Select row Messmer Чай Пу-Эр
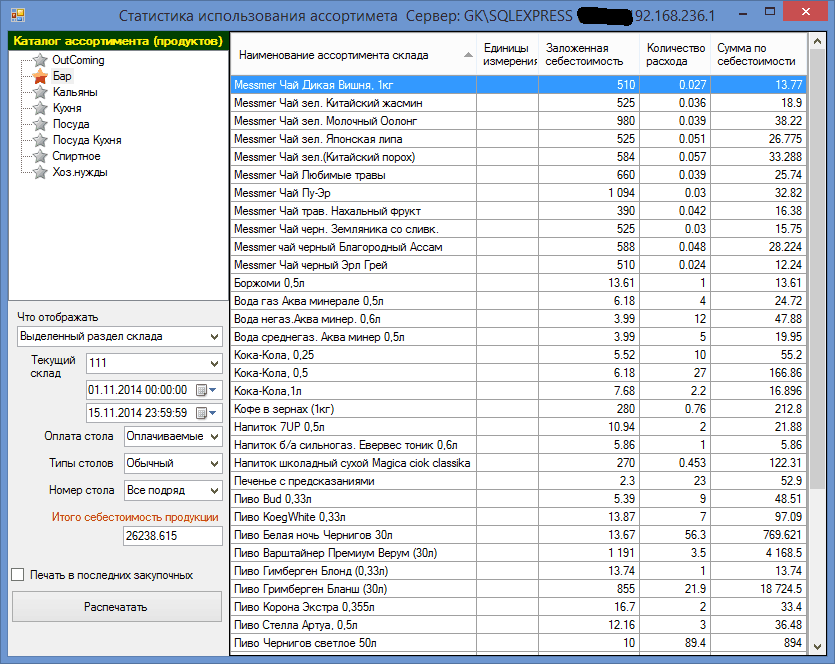Screen dimensions: 835x664 coord(518,193)
